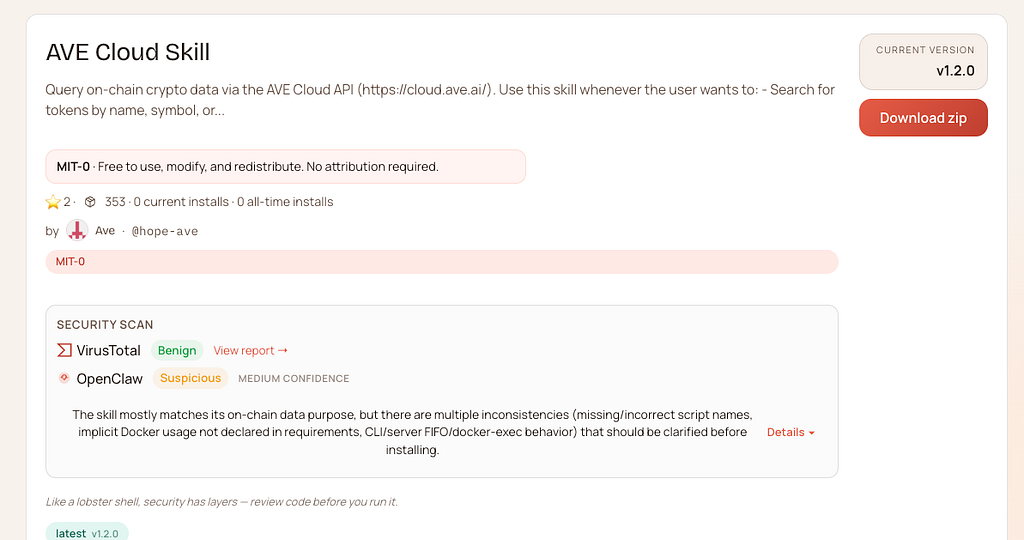Click the Details dropdown caret

(x=812, y=433)
